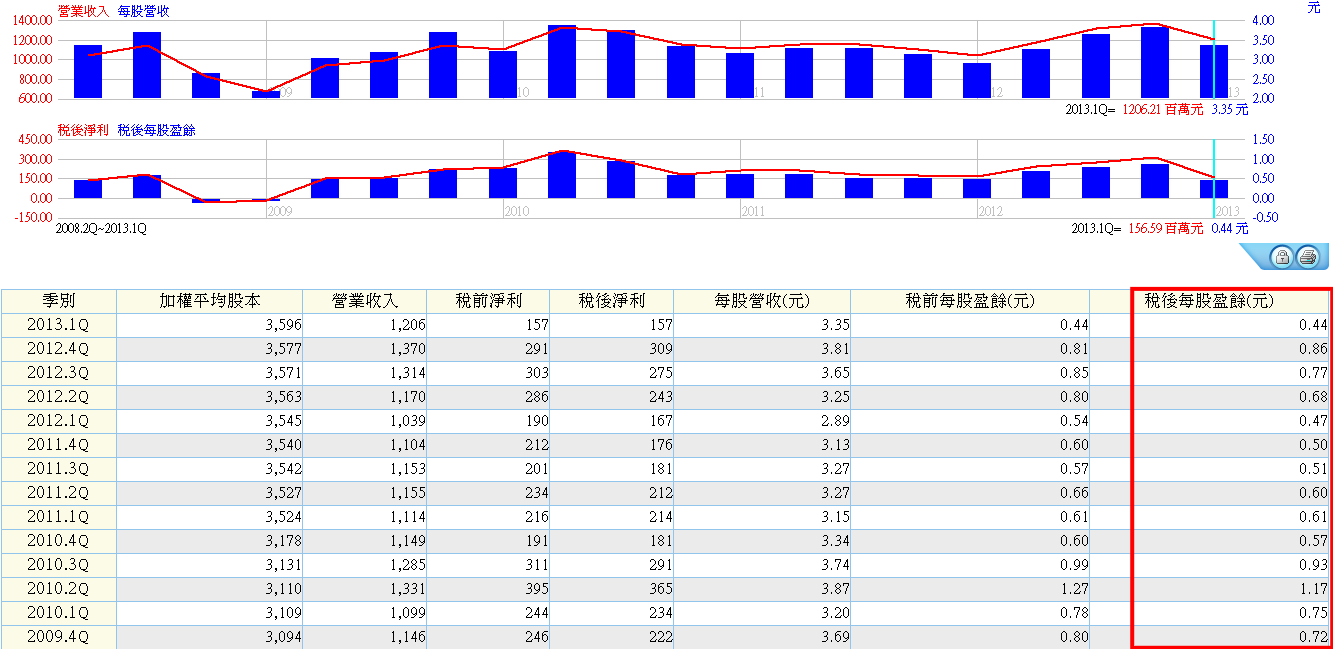Click the padlock lock icon
The height and width of the screenshot is (649, 1333).
1281,258
